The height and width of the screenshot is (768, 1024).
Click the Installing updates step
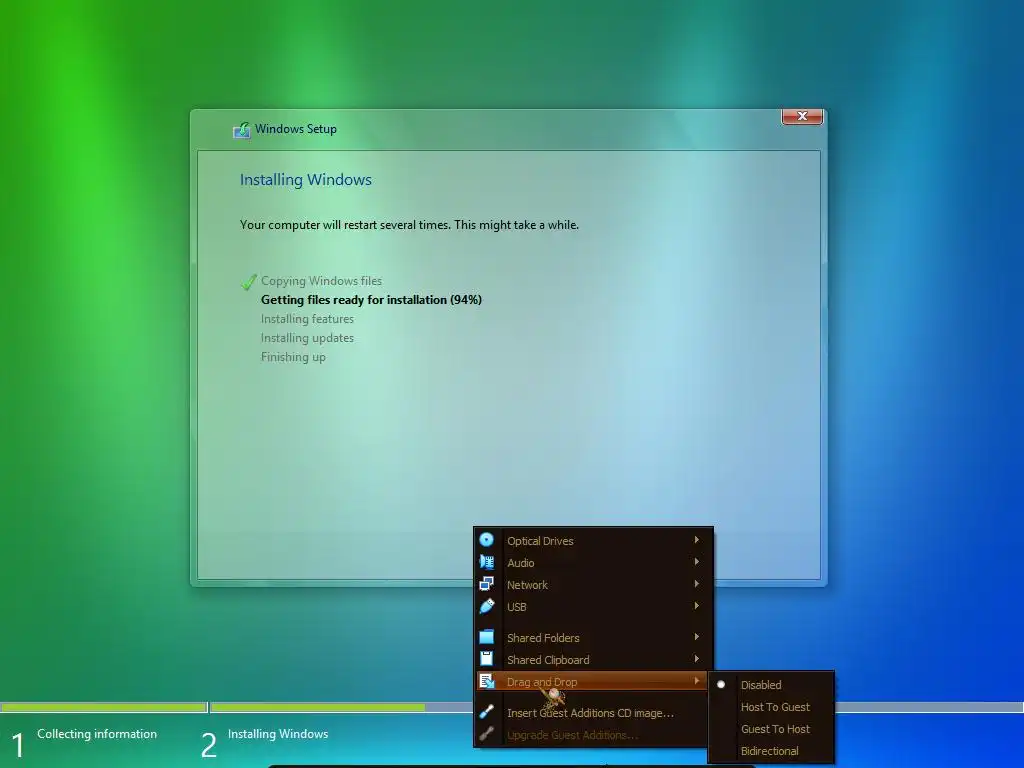[x=307, y=338]
